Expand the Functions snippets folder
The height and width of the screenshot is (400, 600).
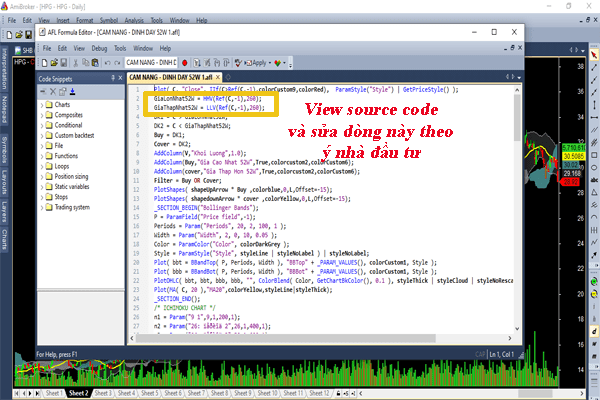[42, 156]
